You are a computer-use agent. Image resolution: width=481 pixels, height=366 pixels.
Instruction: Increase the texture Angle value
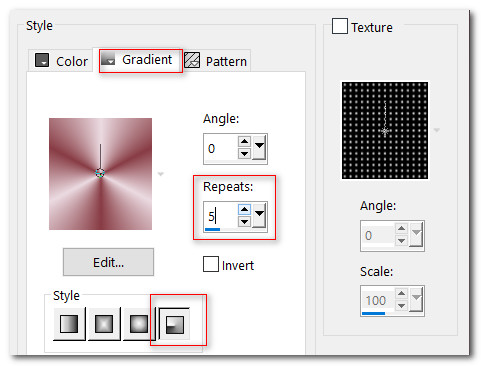(x=401, y=228)
